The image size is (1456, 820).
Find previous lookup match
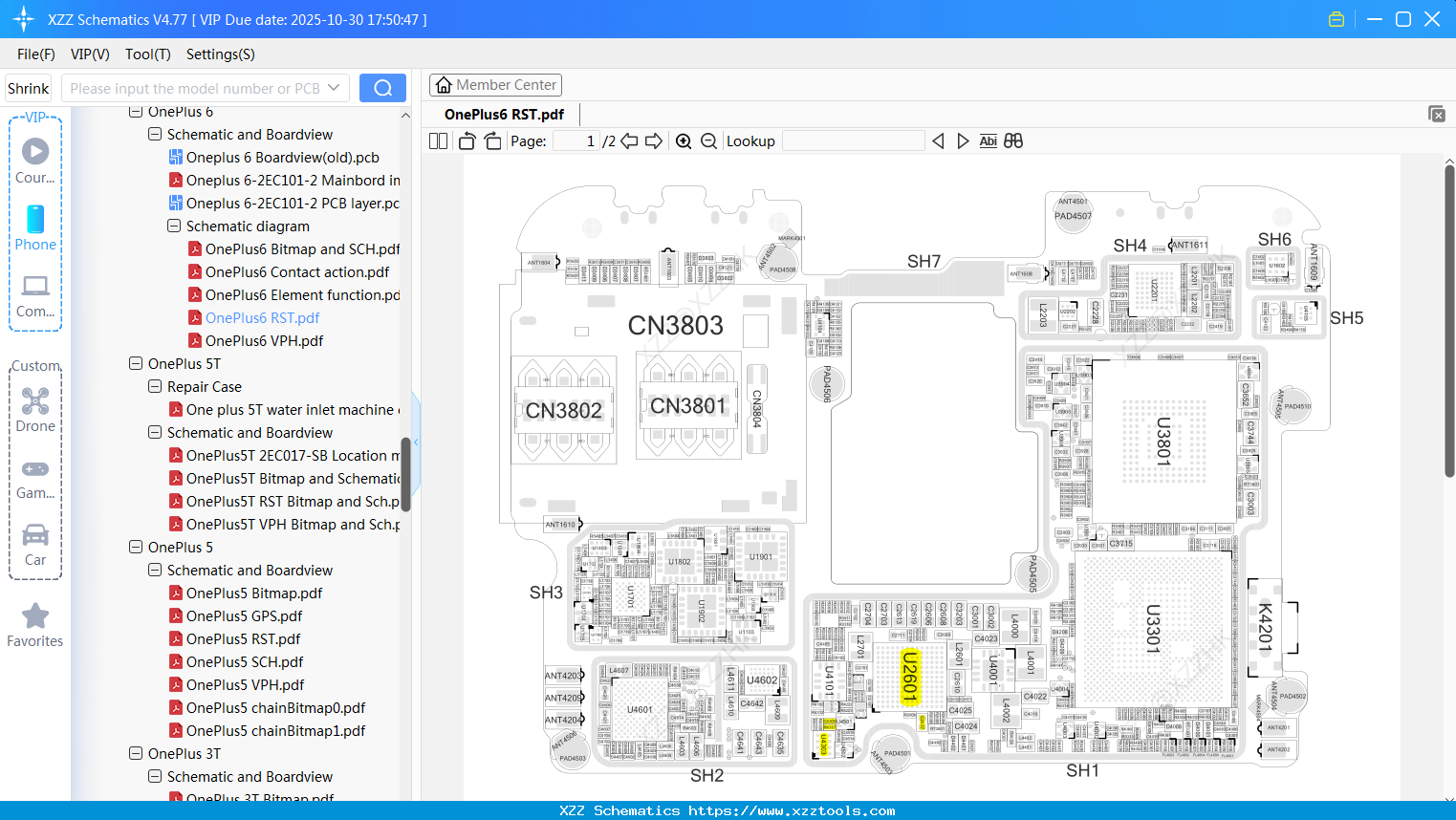tap(938, 141)
